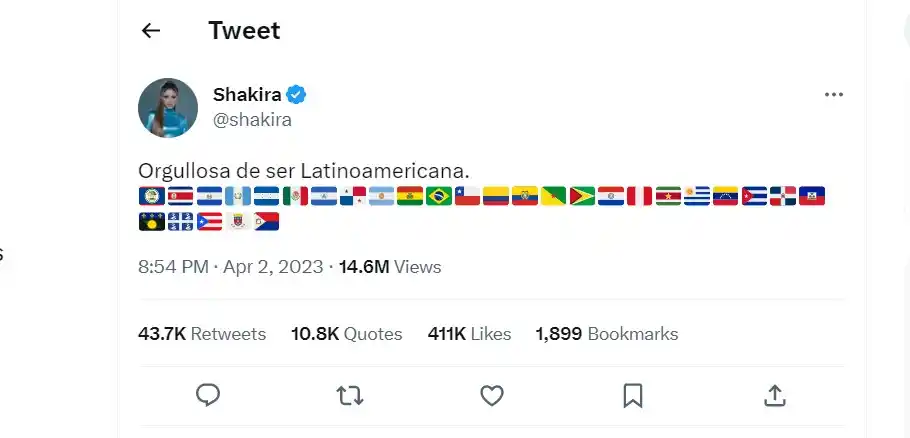Screen dimensions: 910x438
Task: Click the Brazil flag emoji
Action: pos(439,196)
